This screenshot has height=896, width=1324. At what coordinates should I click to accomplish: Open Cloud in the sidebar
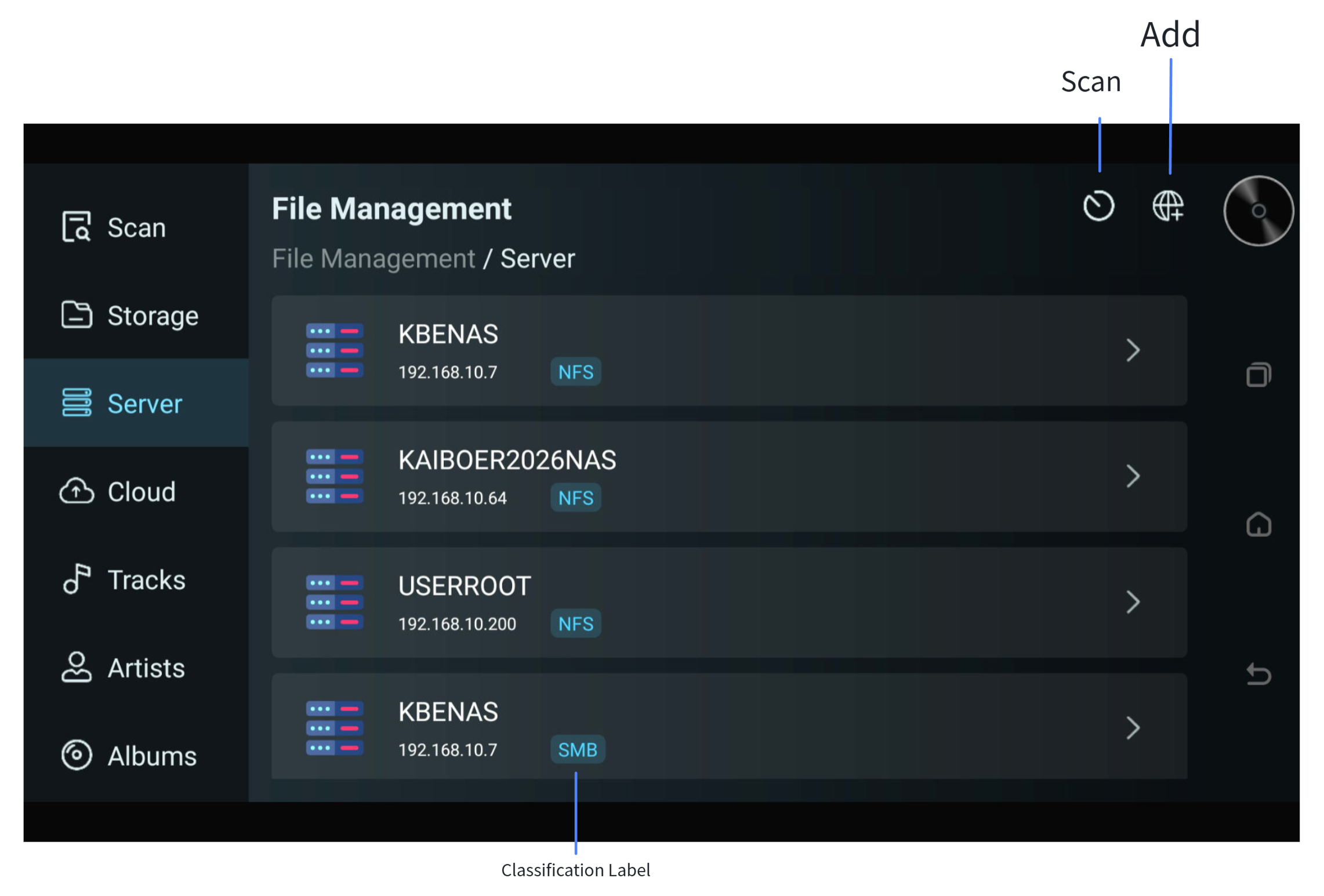pyautogui.click(x=136, y=491)
